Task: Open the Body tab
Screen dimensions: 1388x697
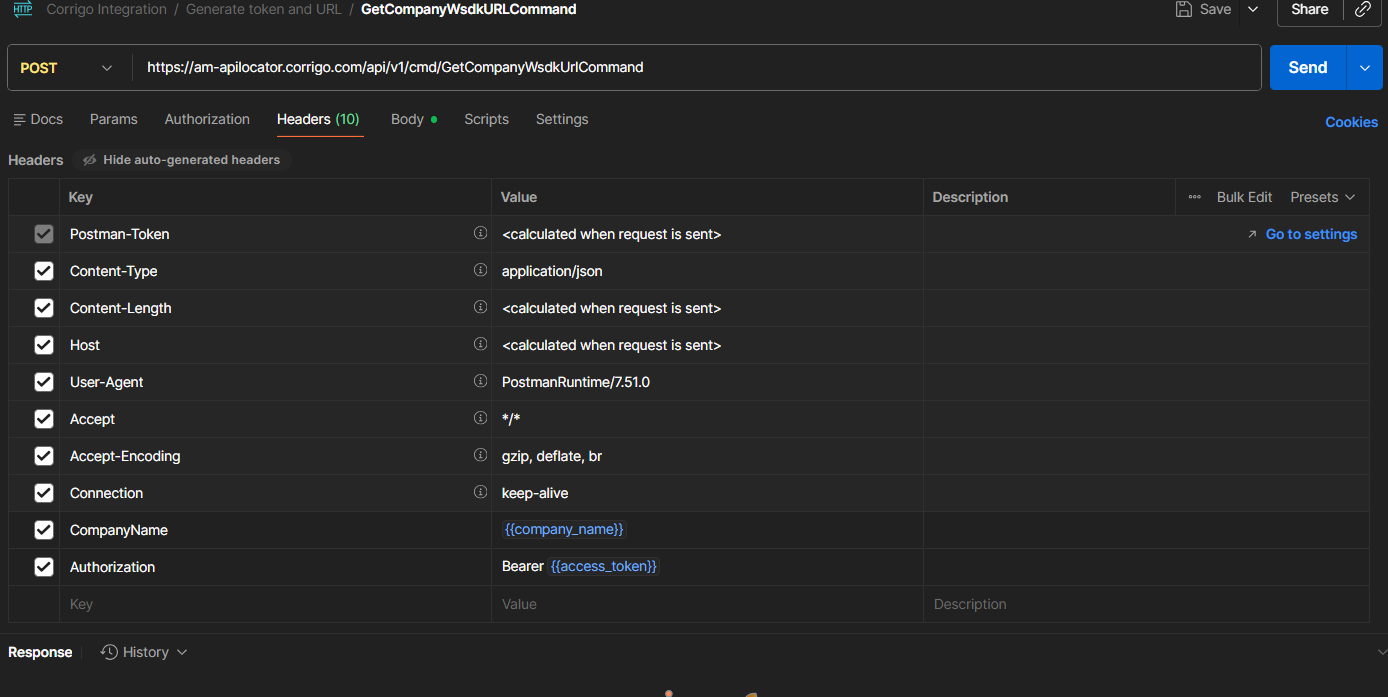Action: [413, 119]
